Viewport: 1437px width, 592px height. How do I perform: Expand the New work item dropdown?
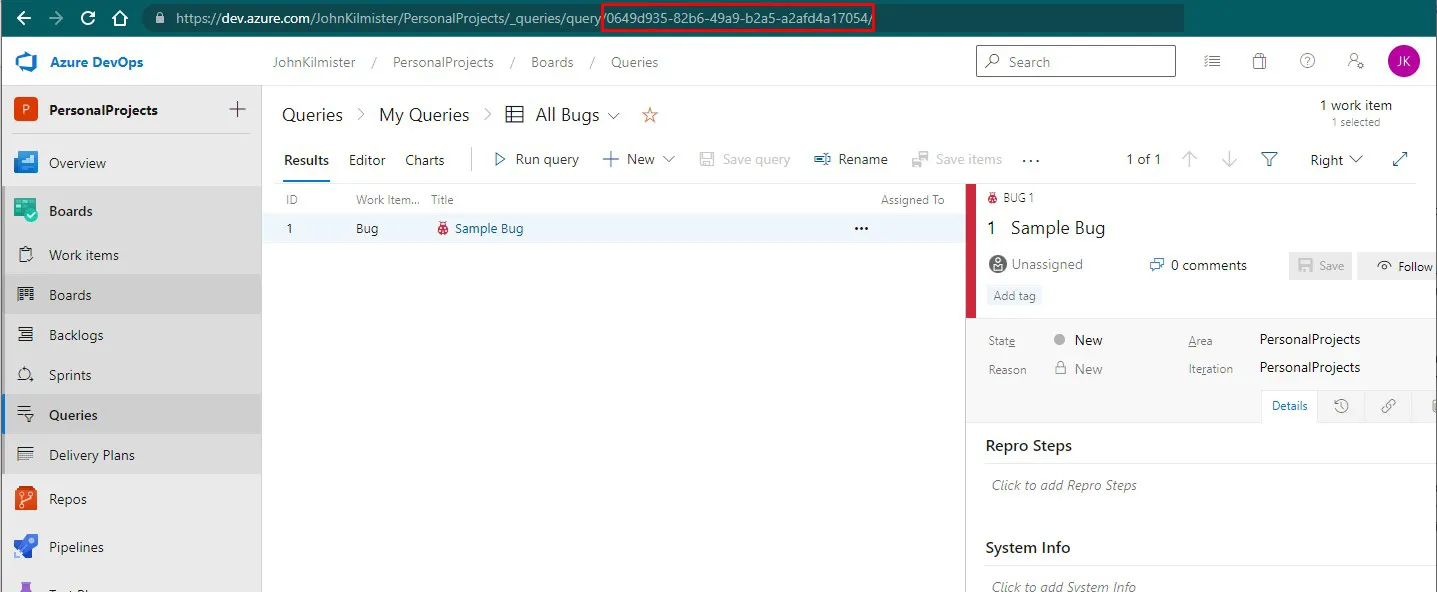(x=668, y=159)
